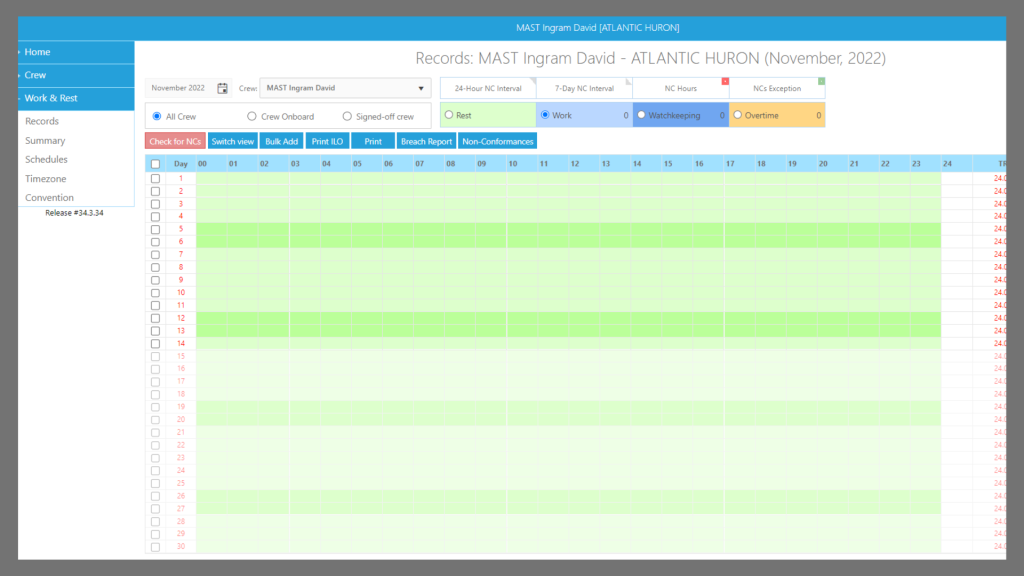Click day 6 hour 10 grid cell
This screenshot has height=576, width=1024.
coord(522,242)
